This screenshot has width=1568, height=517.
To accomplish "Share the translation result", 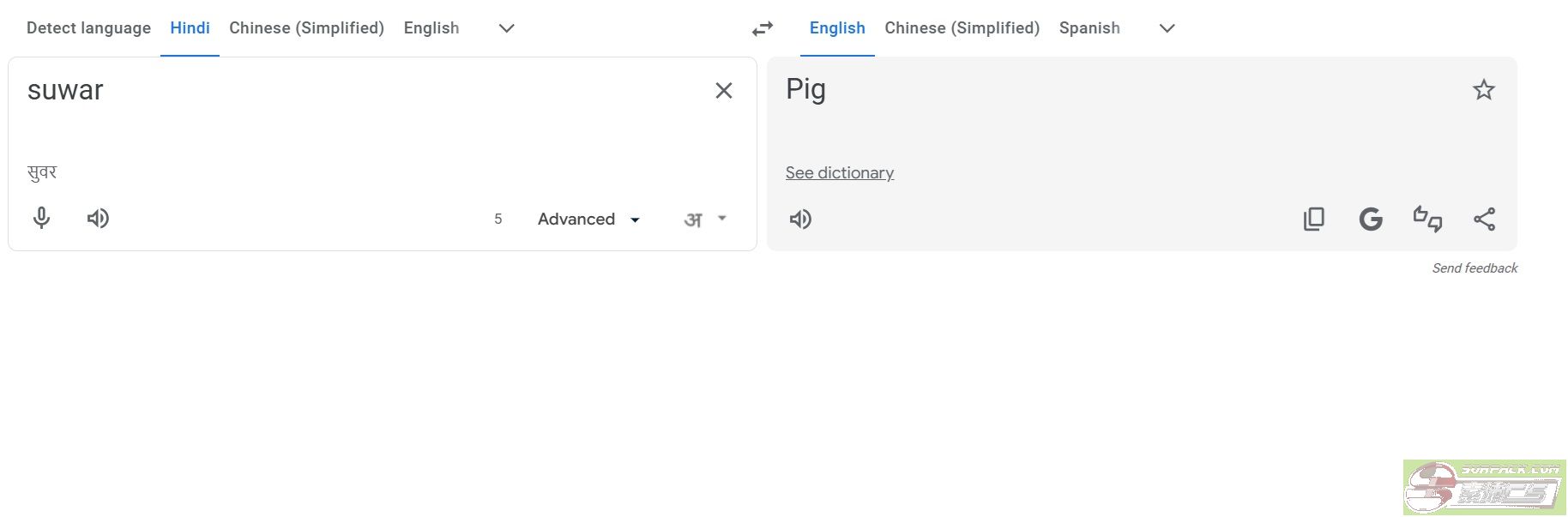I will coord(1484,219).
